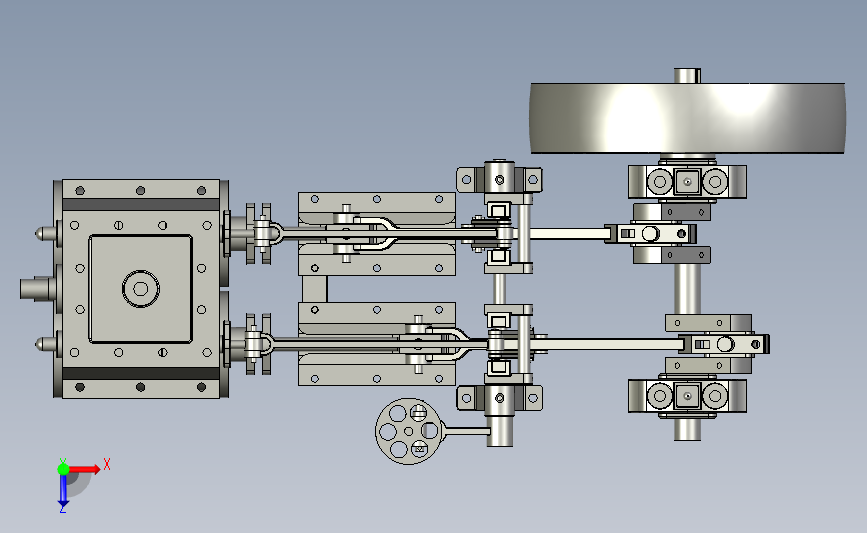867x533 pixels.
Task: Select the shaft stub protruding above the flywheel
Action: [687, 76]
